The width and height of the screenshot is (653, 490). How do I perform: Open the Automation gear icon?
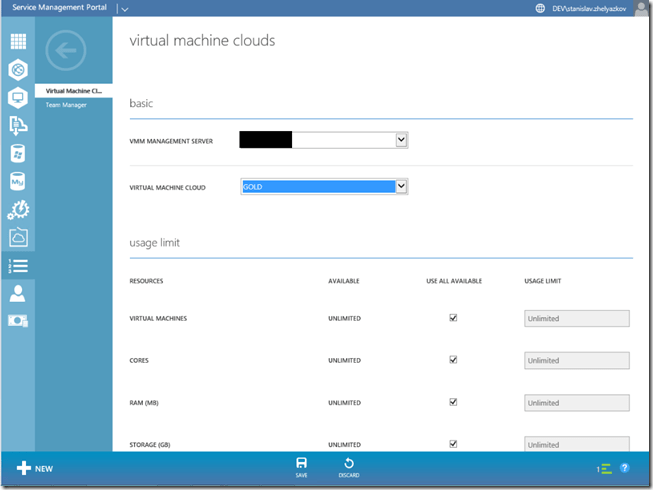point(17,210)
